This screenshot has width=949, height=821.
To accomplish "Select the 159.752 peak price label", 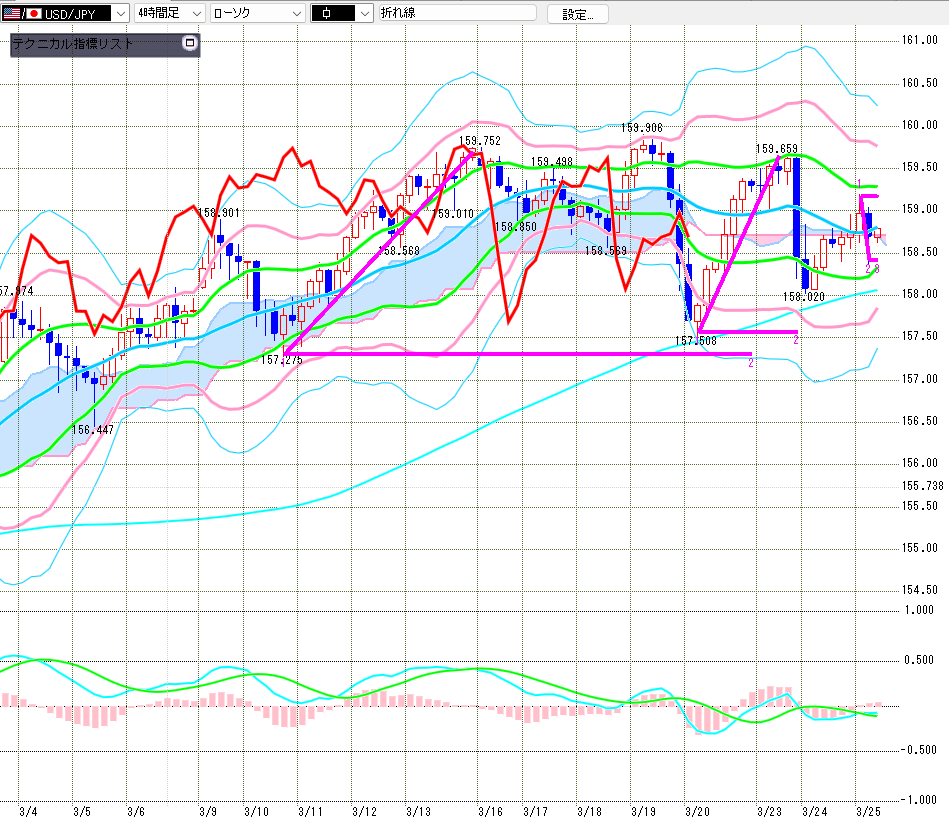I will (480, 141).
